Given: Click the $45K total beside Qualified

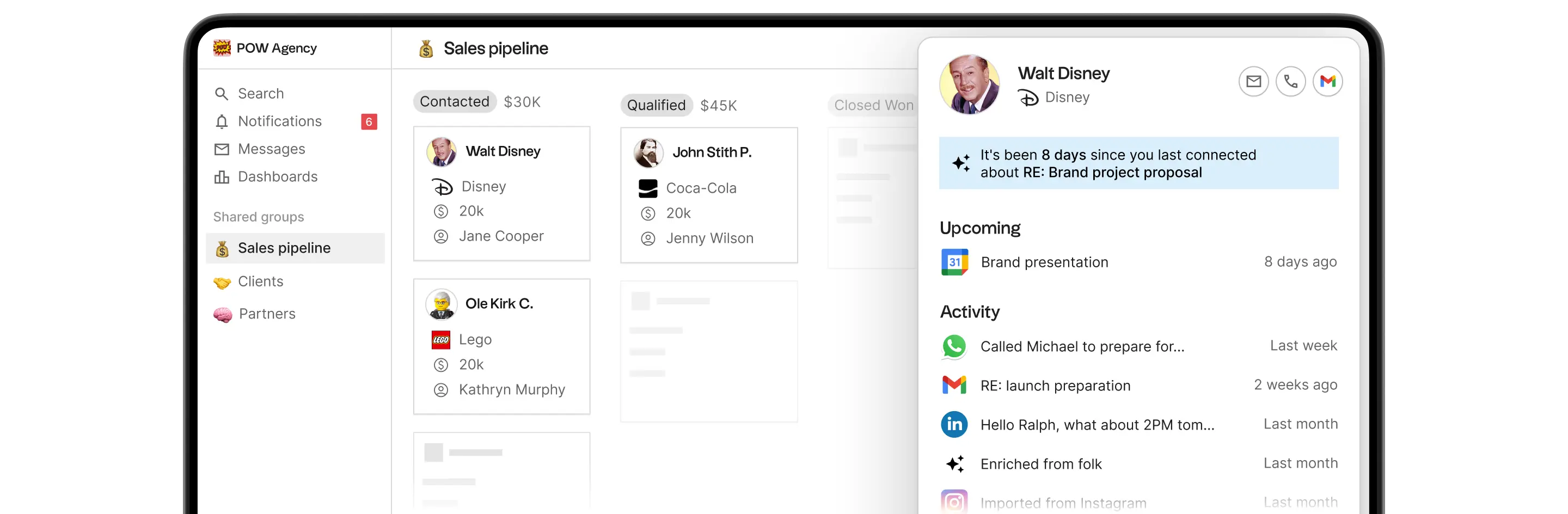Looking at the screenshot, I should pos(718,106).
